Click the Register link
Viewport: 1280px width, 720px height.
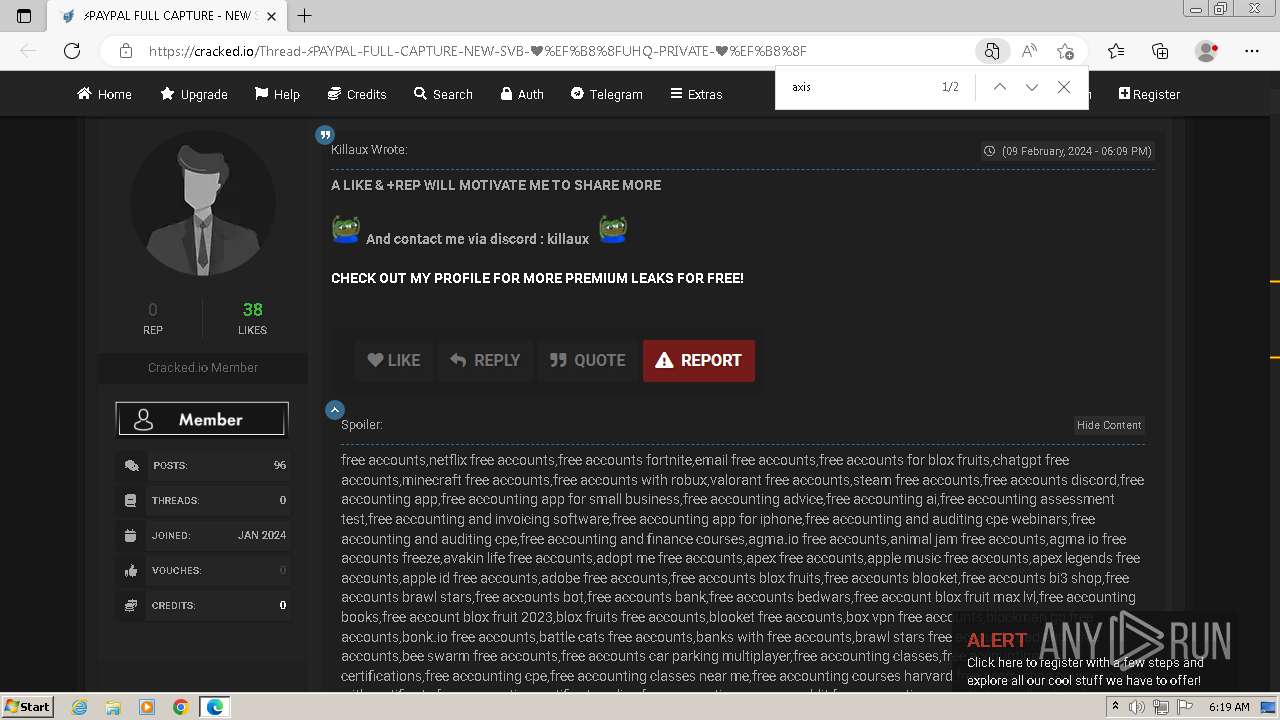1149,94
